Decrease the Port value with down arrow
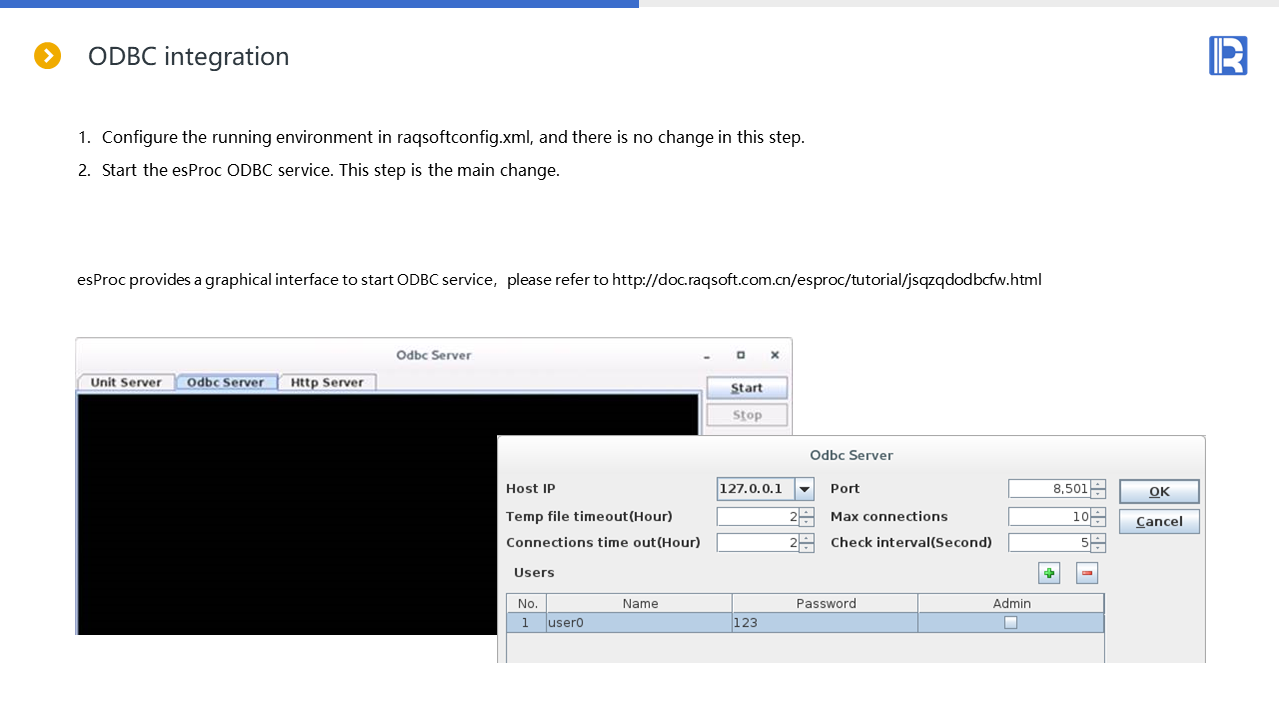 (x=1098, y=493)
